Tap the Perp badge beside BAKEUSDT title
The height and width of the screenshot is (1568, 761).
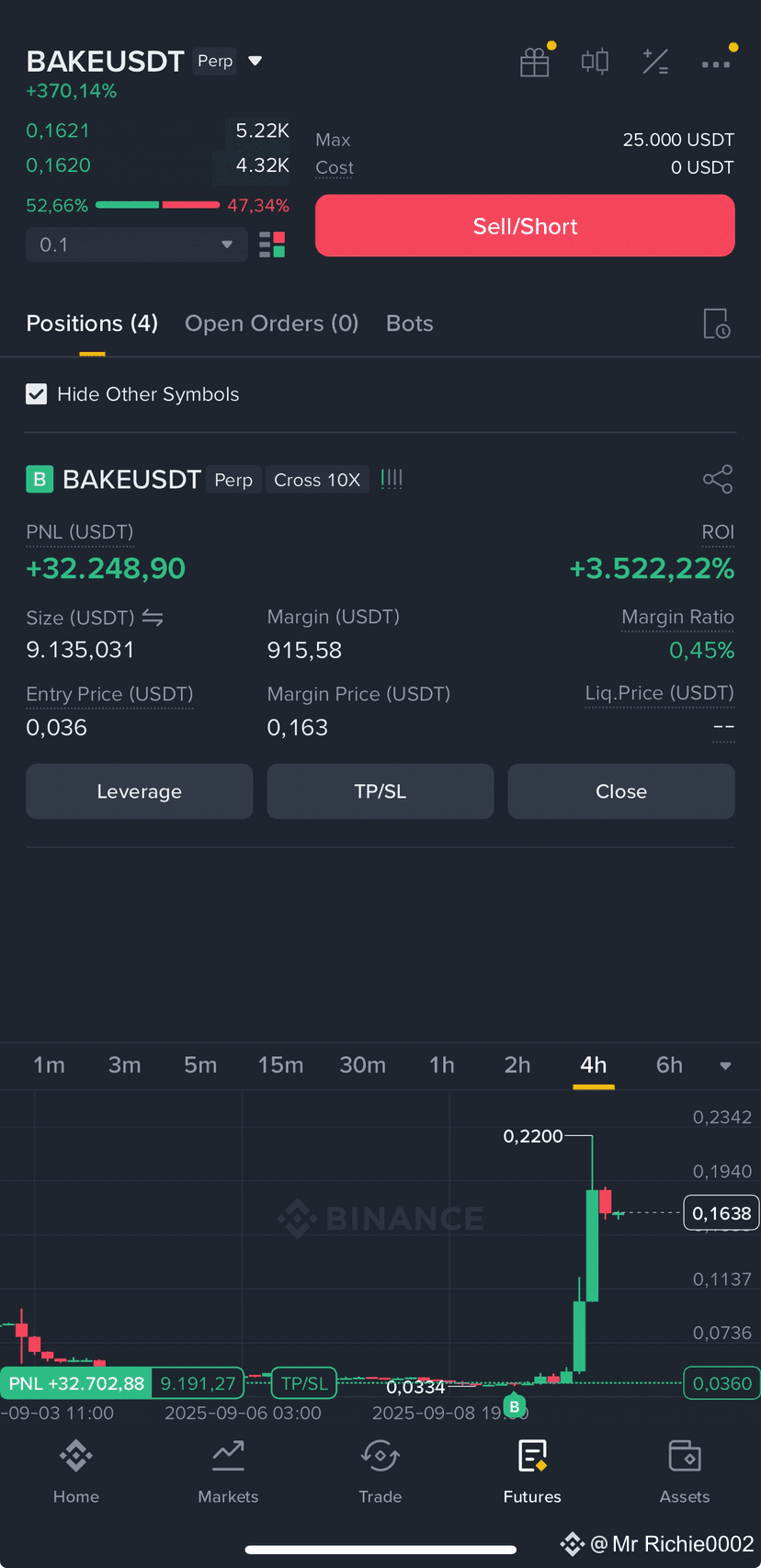click(x=215, y=61)
